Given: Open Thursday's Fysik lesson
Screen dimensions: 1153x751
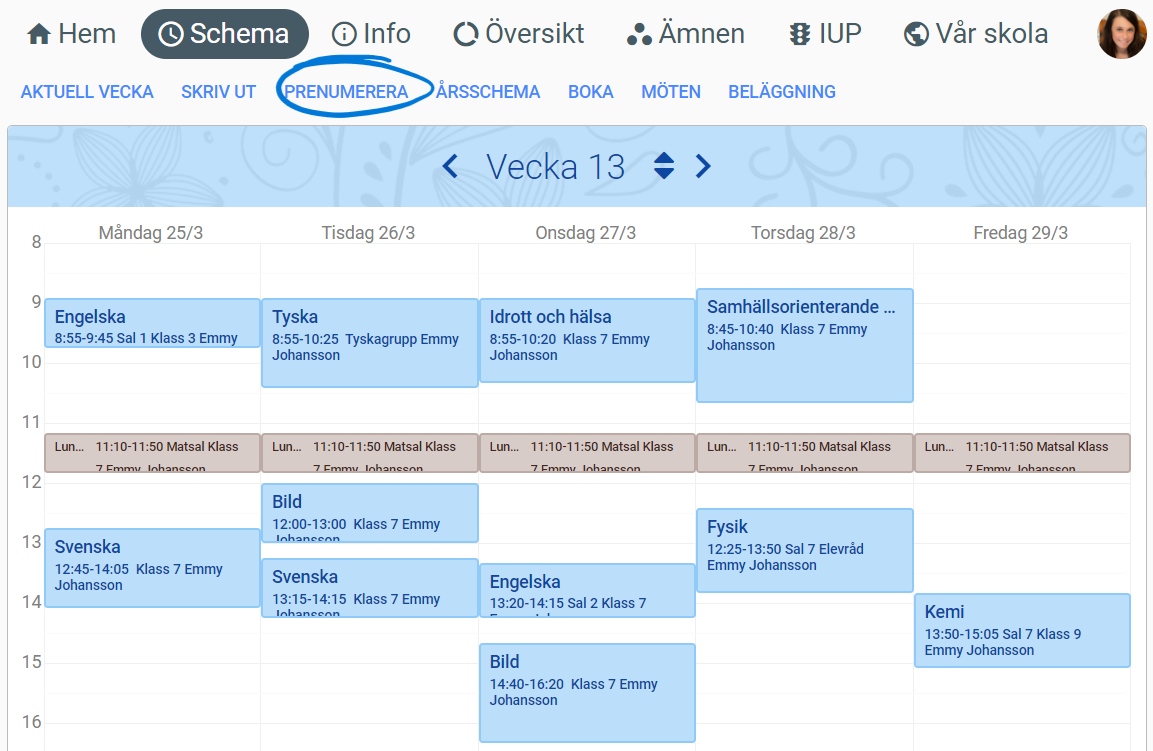Looking at the screenshot, I should point(804,549).
